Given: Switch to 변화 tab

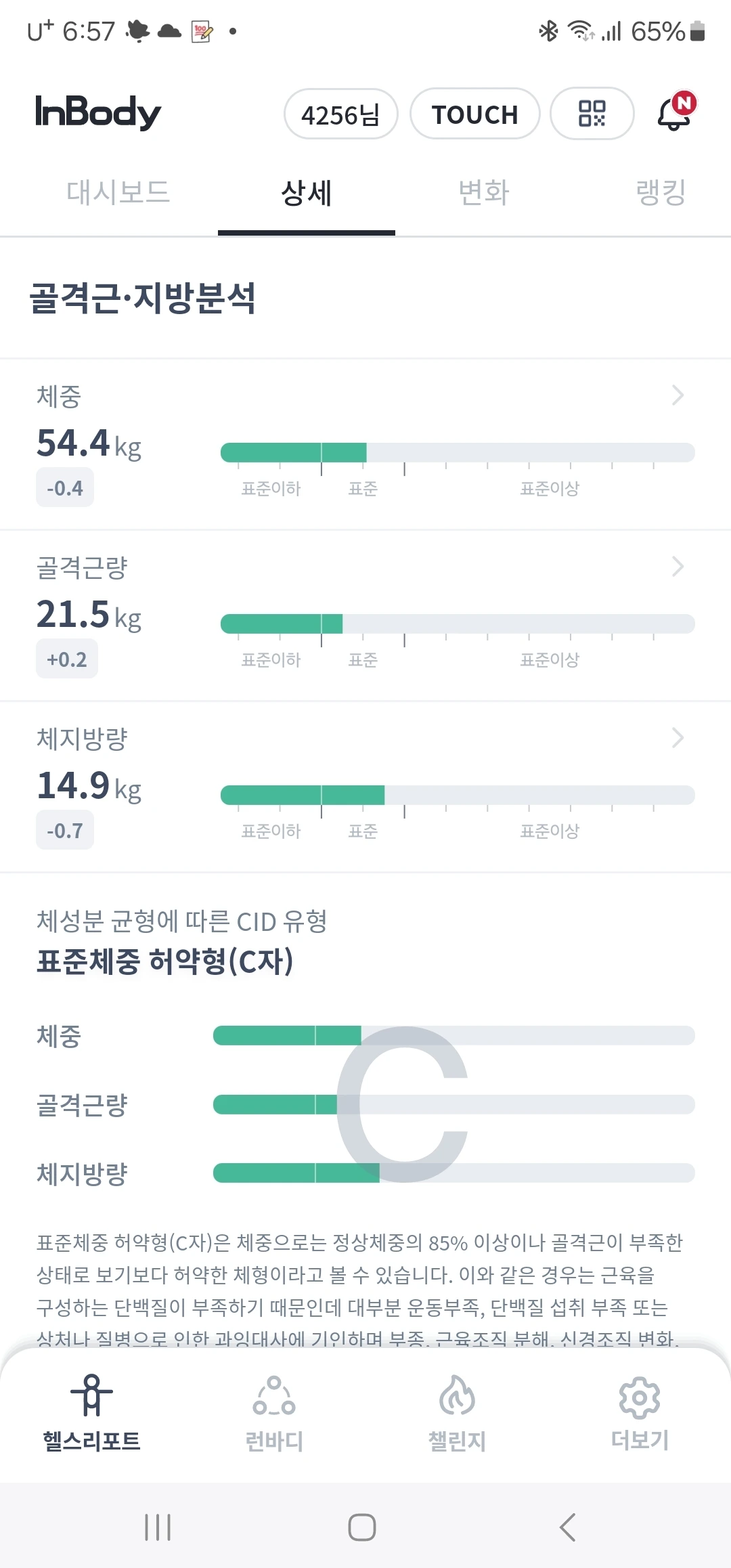Looking at the screenshot, I should coord(483,193).
